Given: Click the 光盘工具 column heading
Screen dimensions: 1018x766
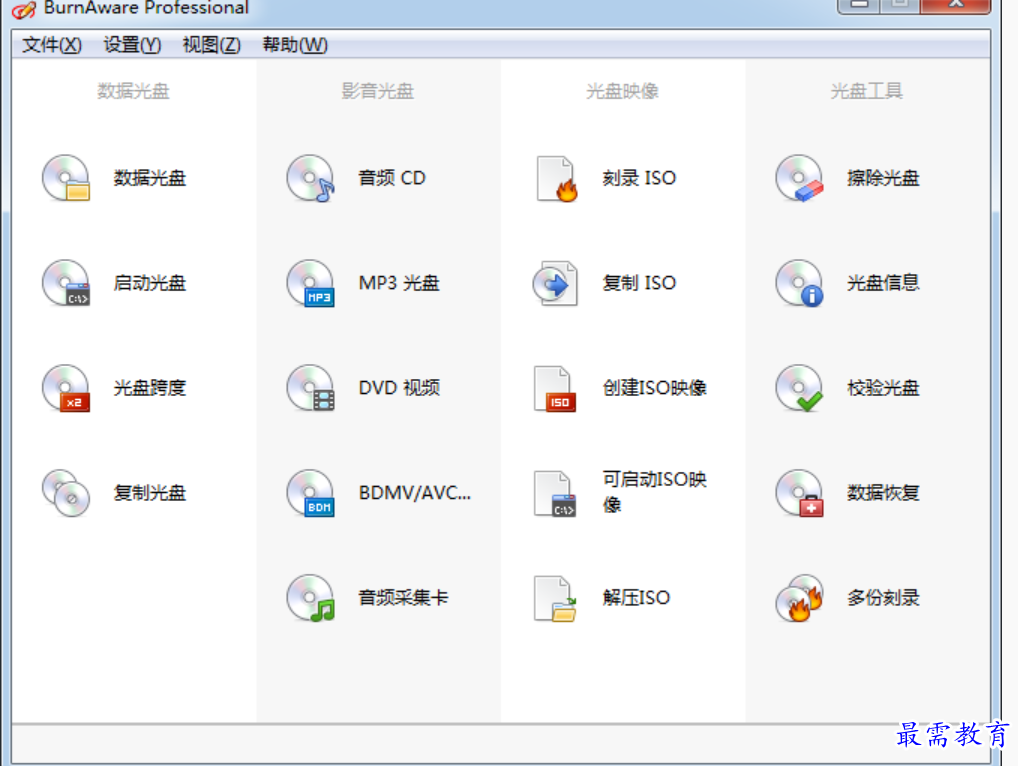Looking at the screenshot, I should tap(867, 91).
